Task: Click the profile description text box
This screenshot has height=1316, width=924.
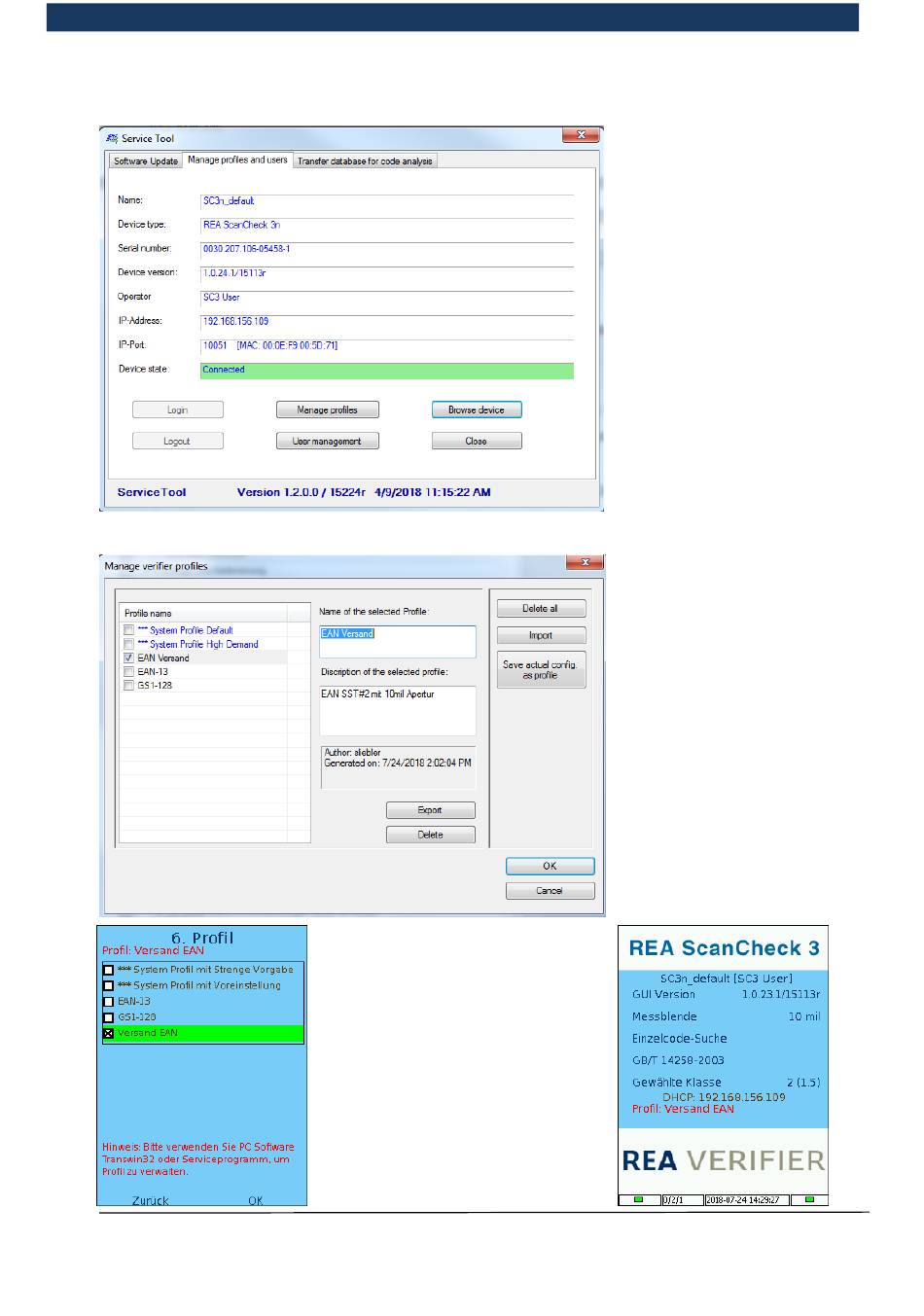Action: click(x=398, y=711)
